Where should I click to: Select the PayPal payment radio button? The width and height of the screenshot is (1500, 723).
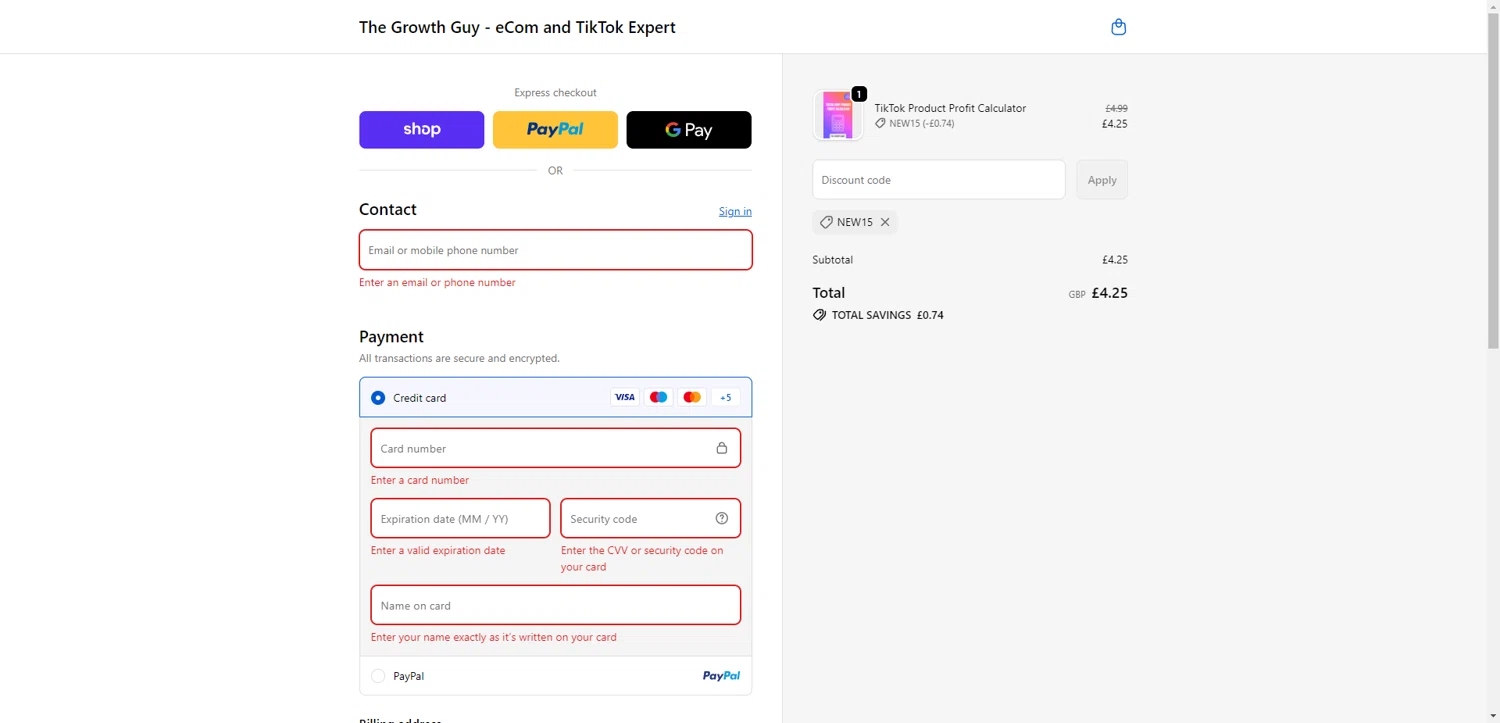click(378, 676)
